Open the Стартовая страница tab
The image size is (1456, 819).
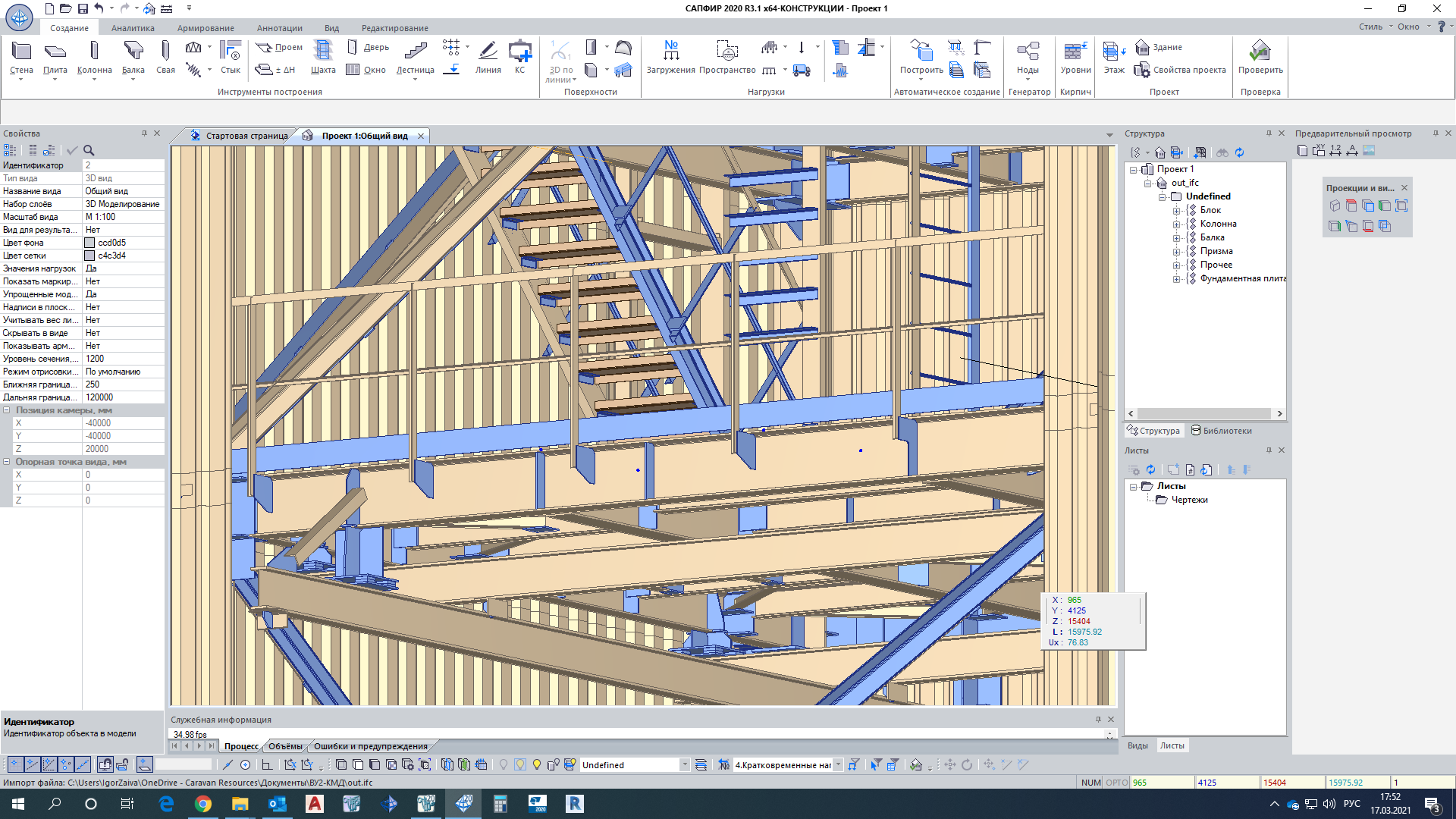pyautogui.click(x=246, y=136)
